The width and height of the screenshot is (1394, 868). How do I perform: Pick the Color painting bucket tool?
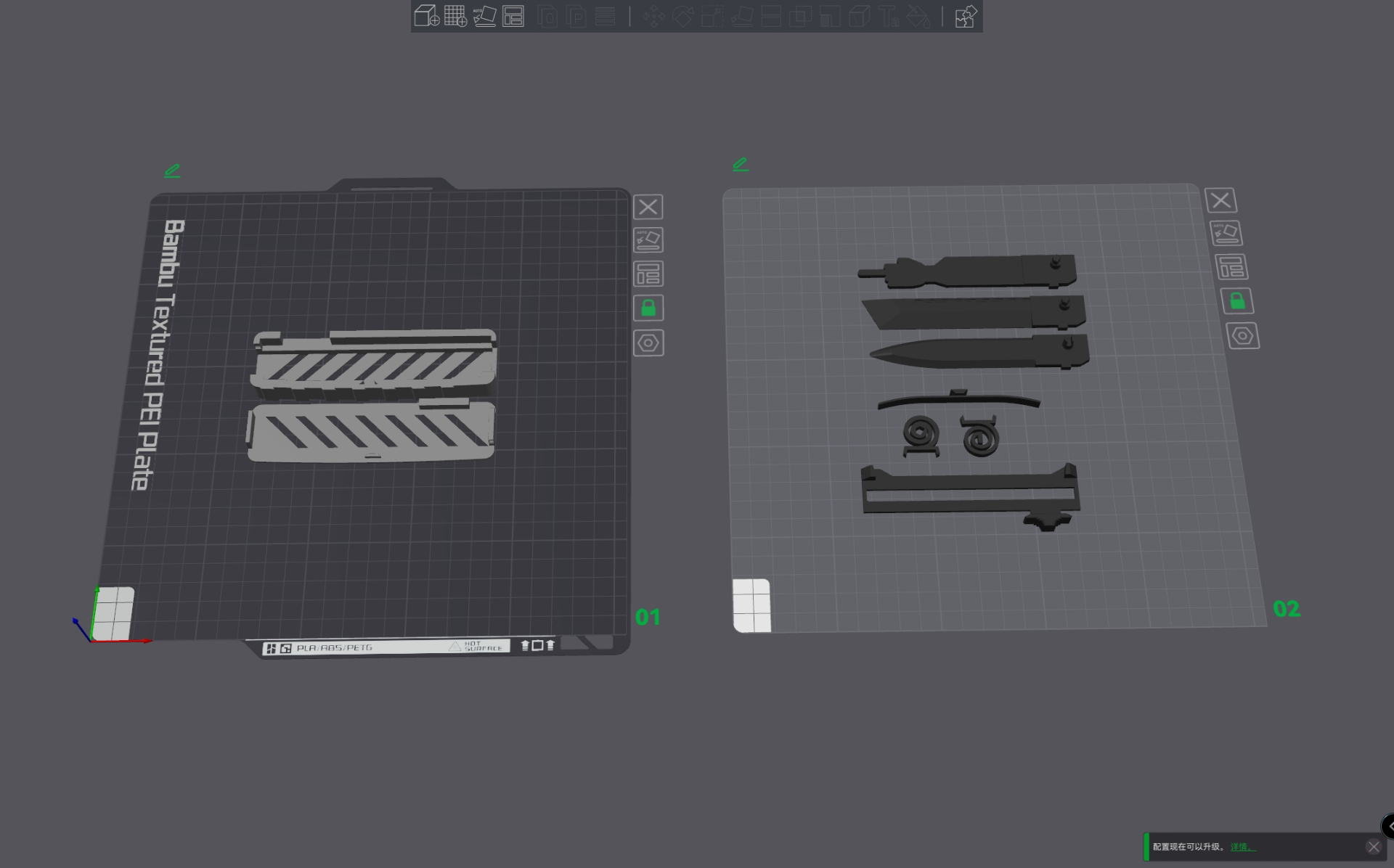pyautogui.click(x=918, y=16)
